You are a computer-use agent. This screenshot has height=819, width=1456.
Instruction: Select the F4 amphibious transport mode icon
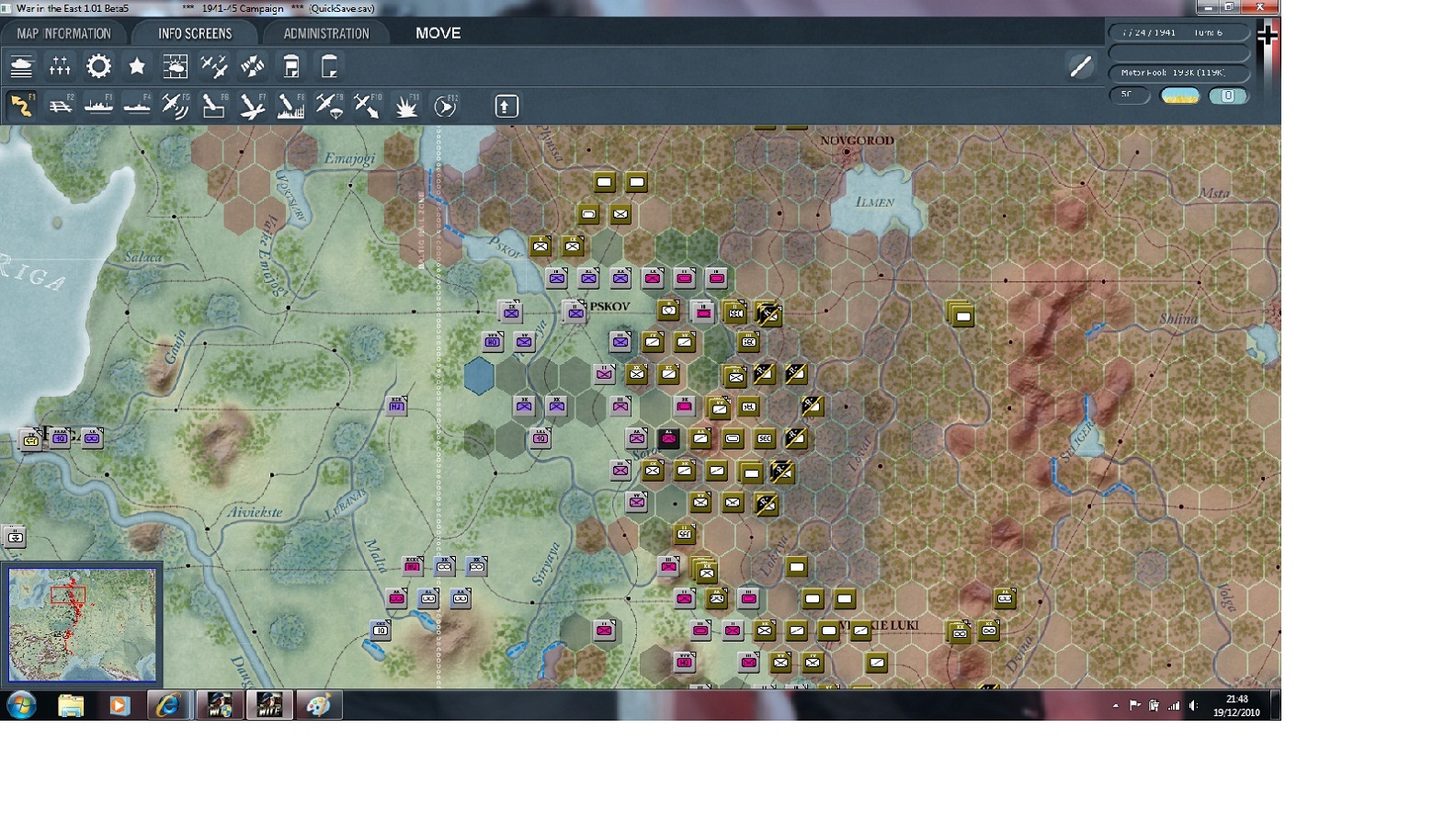pyautogui.click(x=137, y=106)
